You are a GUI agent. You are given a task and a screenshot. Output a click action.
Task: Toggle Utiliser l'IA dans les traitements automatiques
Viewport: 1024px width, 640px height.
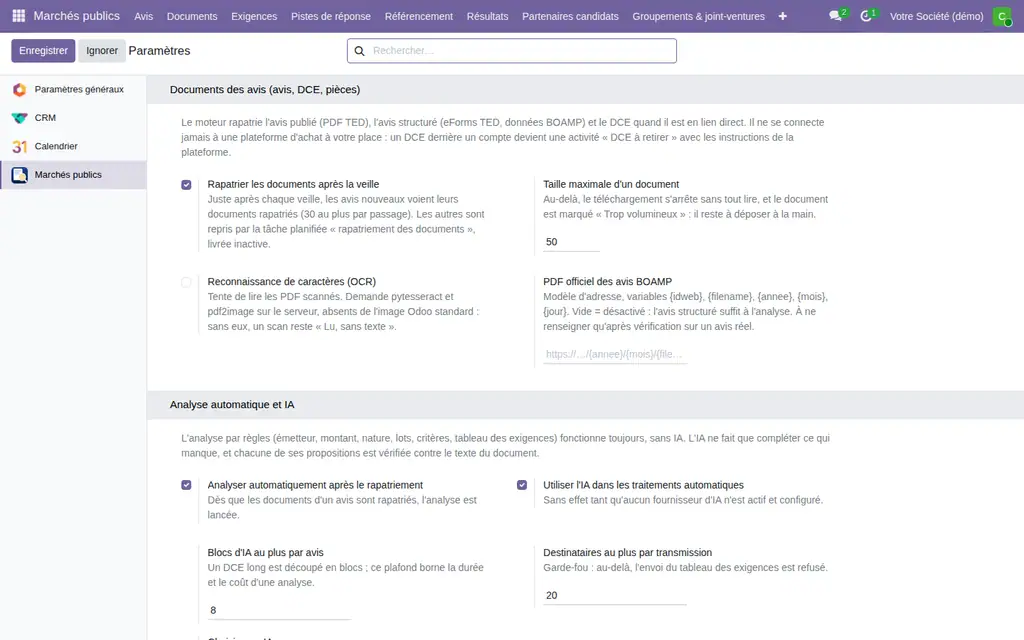(522, 485)
